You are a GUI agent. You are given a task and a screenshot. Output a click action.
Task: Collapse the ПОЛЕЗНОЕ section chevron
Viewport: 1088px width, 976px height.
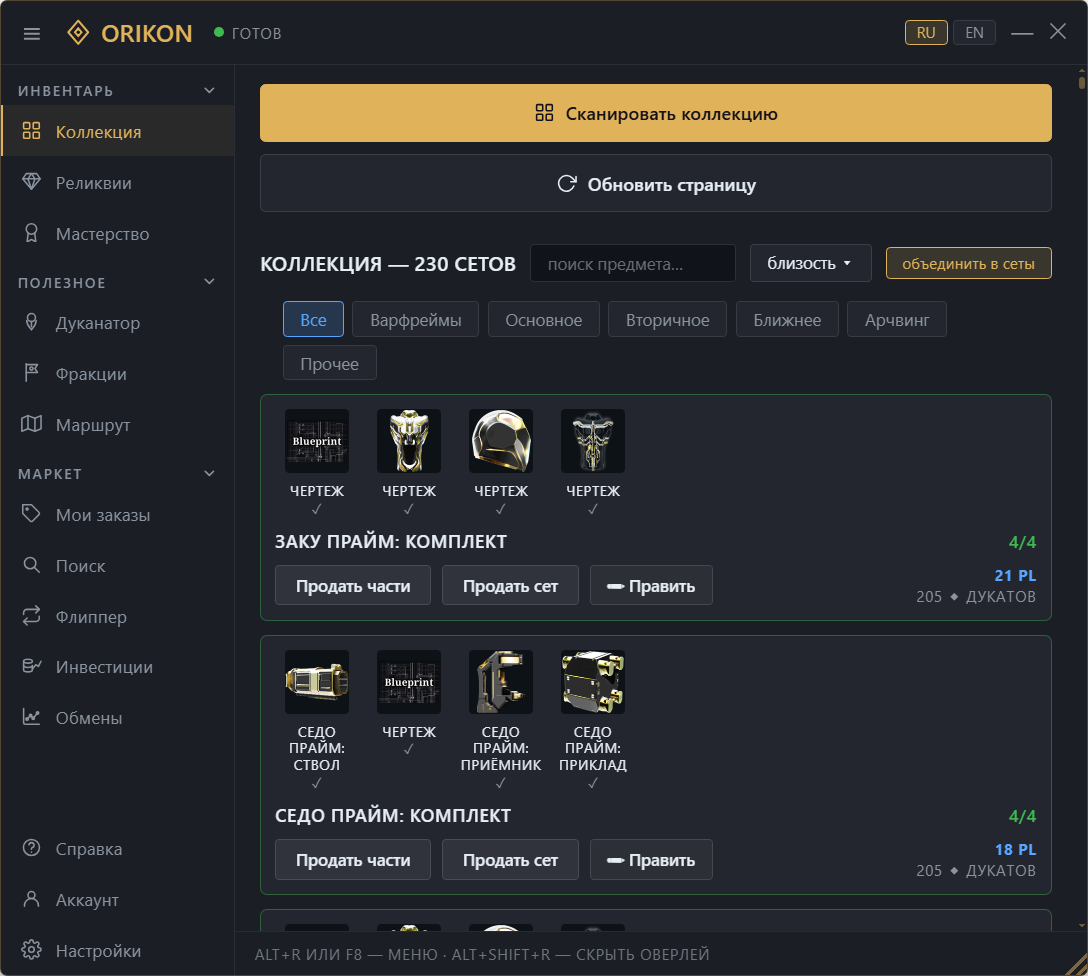(210, 282)
